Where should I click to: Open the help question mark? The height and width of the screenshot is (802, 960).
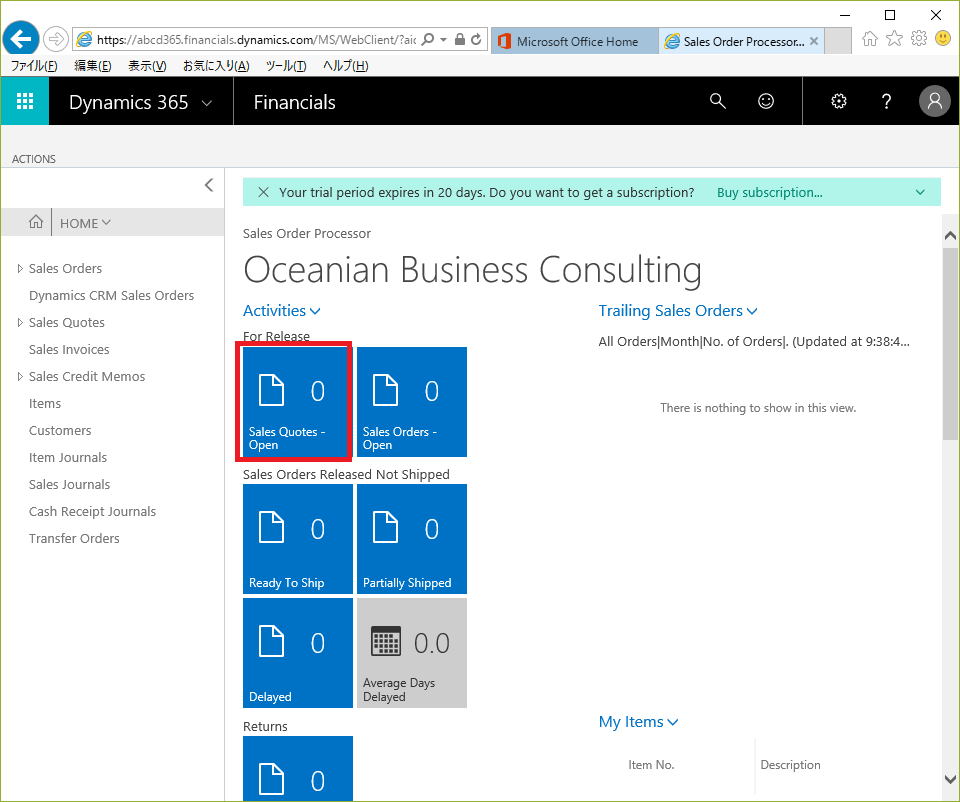pyautogui.click(x=886, y=101)
